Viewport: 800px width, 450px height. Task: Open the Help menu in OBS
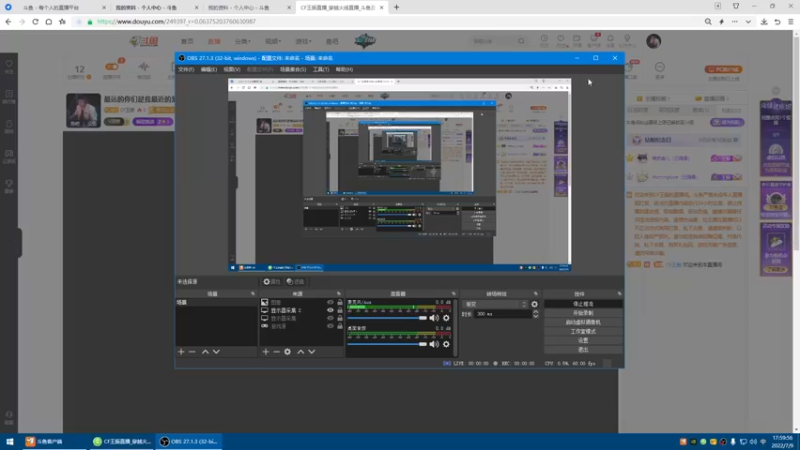click(344, 69)
